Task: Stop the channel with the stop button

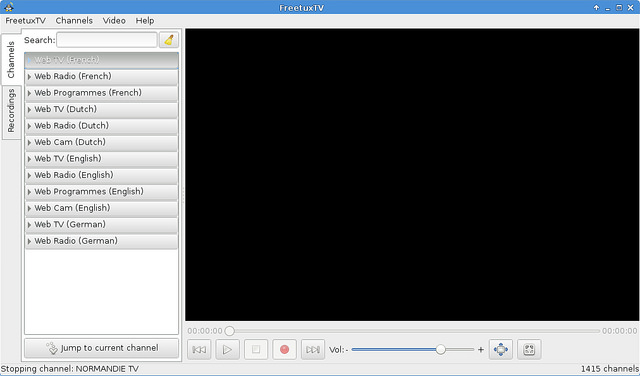Action: (256, 349)
